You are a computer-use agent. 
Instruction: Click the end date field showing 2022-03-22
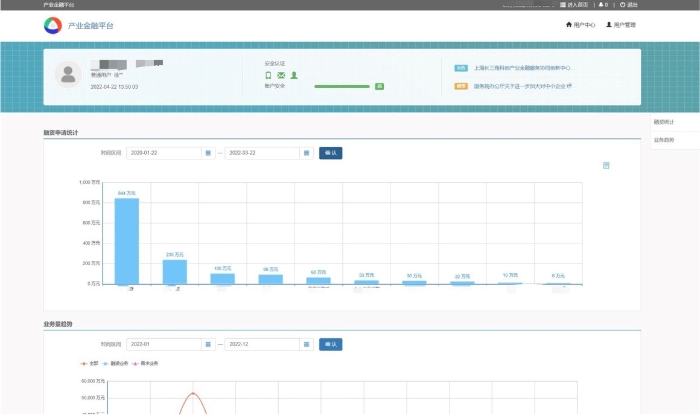262,153
